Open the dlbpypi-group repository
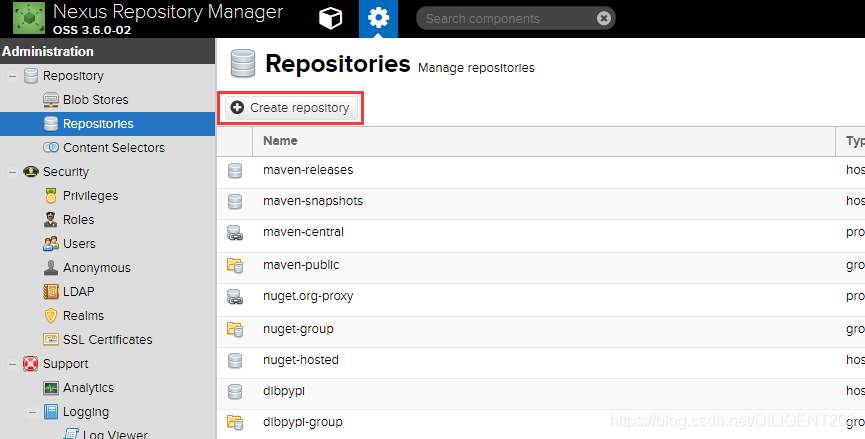Viewport: 865px width, 439px height. (x=302, y=422)
